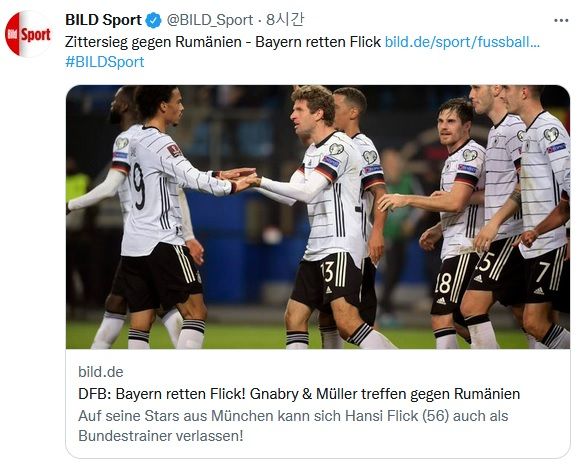Click Hansi Flick (56) in the card description
The image size is (577, 466).
coord(397,416)
